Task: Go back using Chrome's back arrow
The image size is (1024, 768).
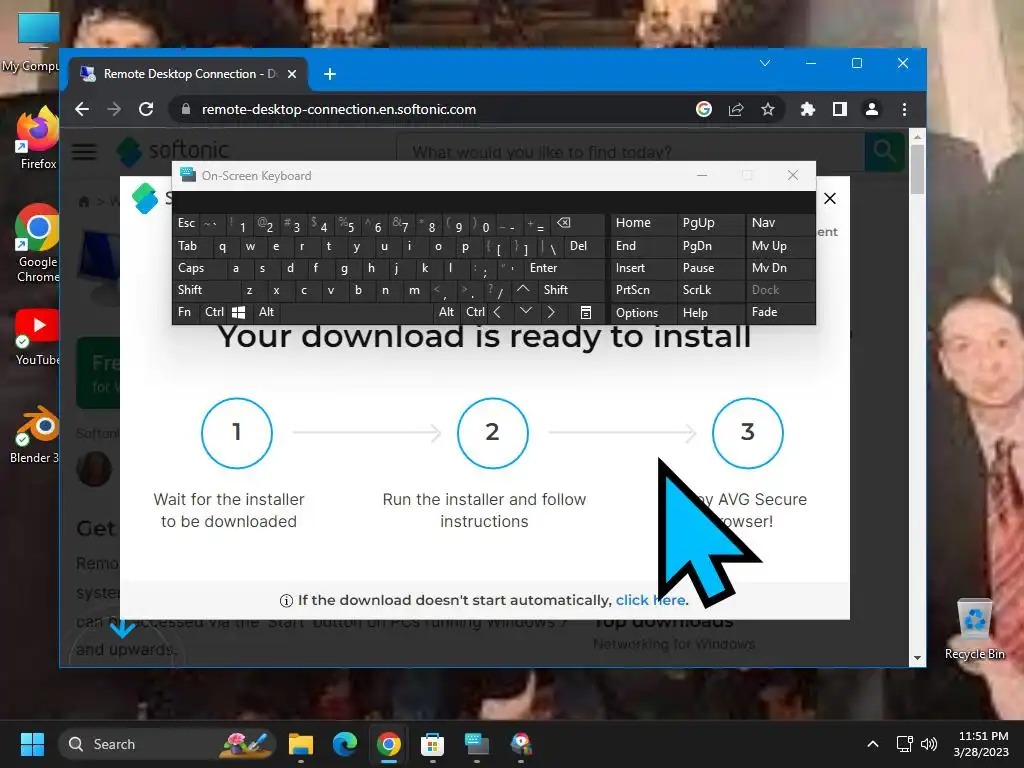Action: pos(82,109)
